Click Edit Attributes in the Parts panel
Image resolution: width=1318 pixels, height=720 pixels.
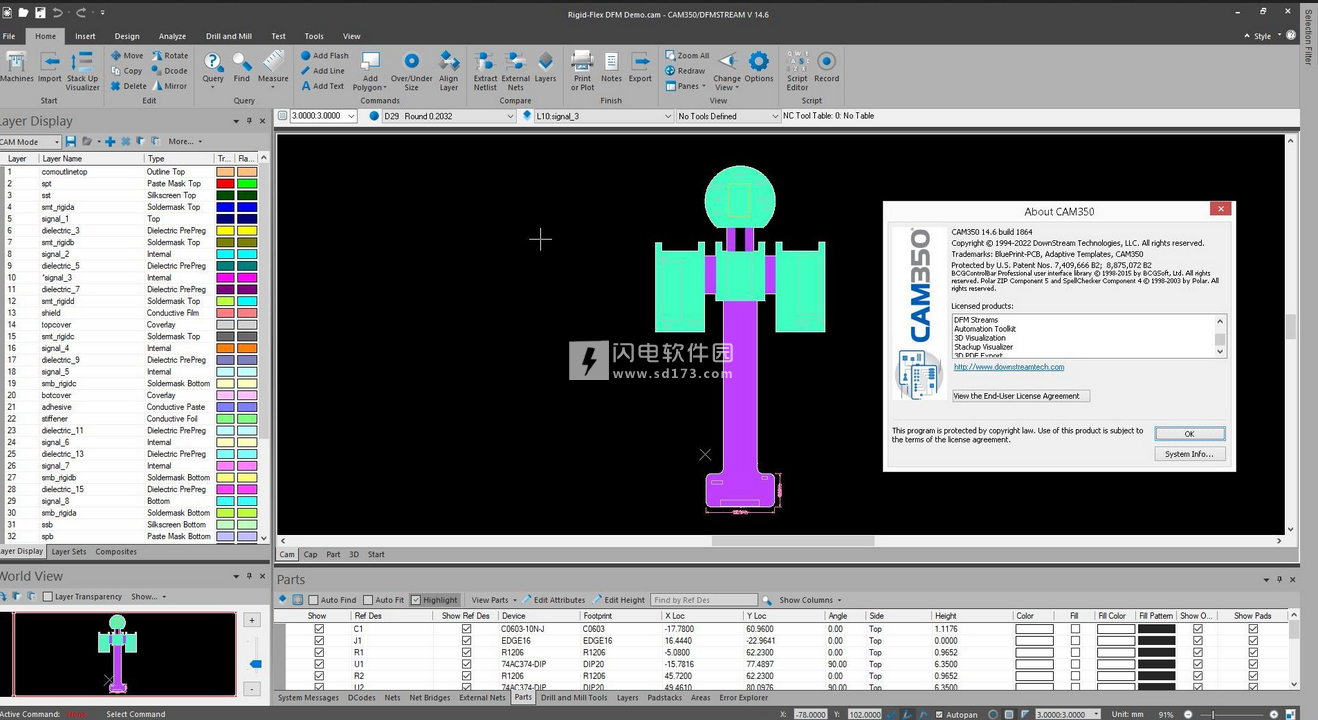554,600
